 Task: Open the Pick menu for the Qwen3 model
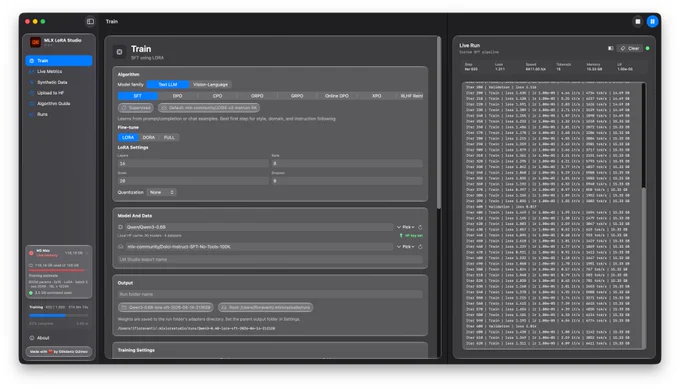click(x=408, y=227)
